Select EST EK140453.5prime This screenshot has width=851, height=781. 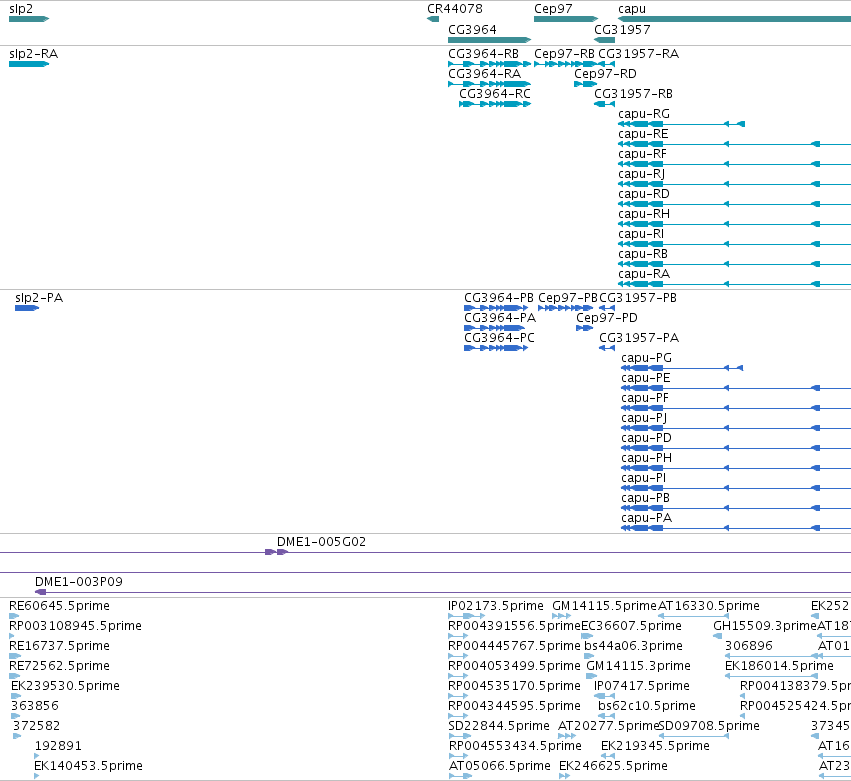coord(36,776)
